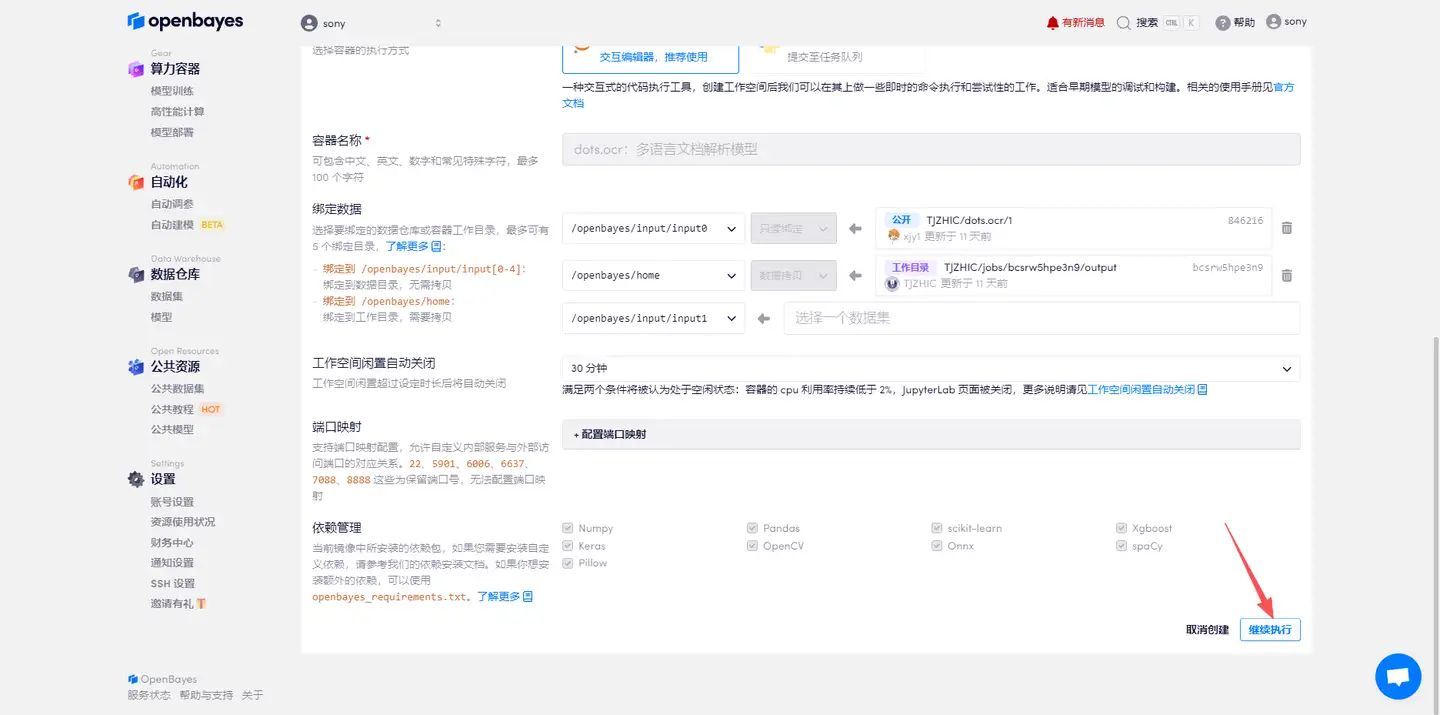This screenshot has width=1440, height=715.
Task: Open 自动建模 BETA in the sidebar
Action: 188,225
